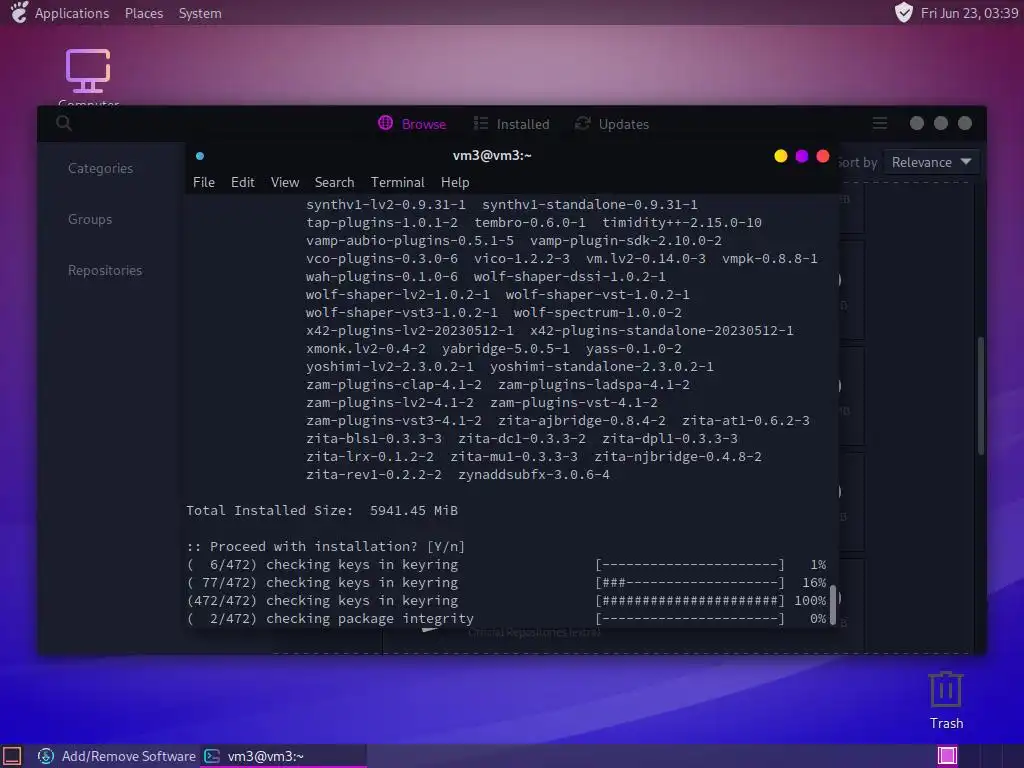
Task: Open the terminal Search menu
Action: click(334, 182)
